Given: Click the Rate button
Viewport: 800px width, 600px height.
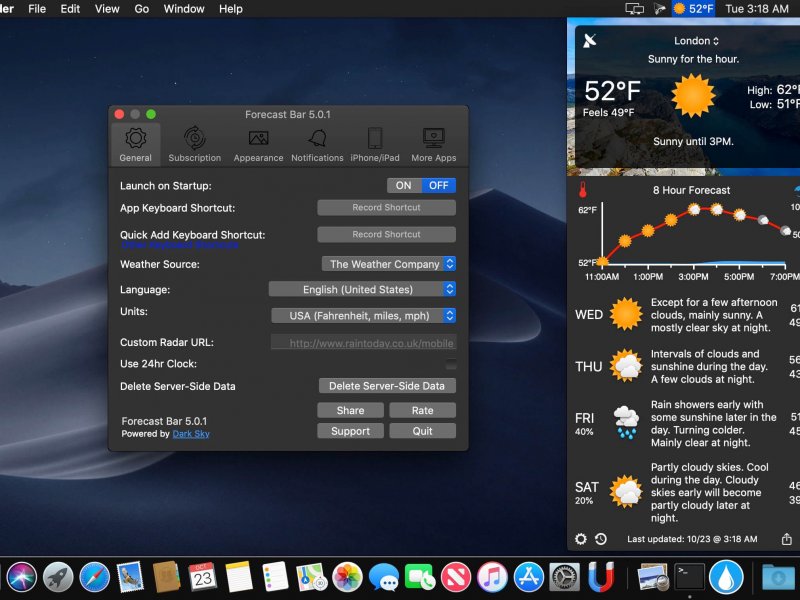Looking at the screenshot, I should 422,410.
